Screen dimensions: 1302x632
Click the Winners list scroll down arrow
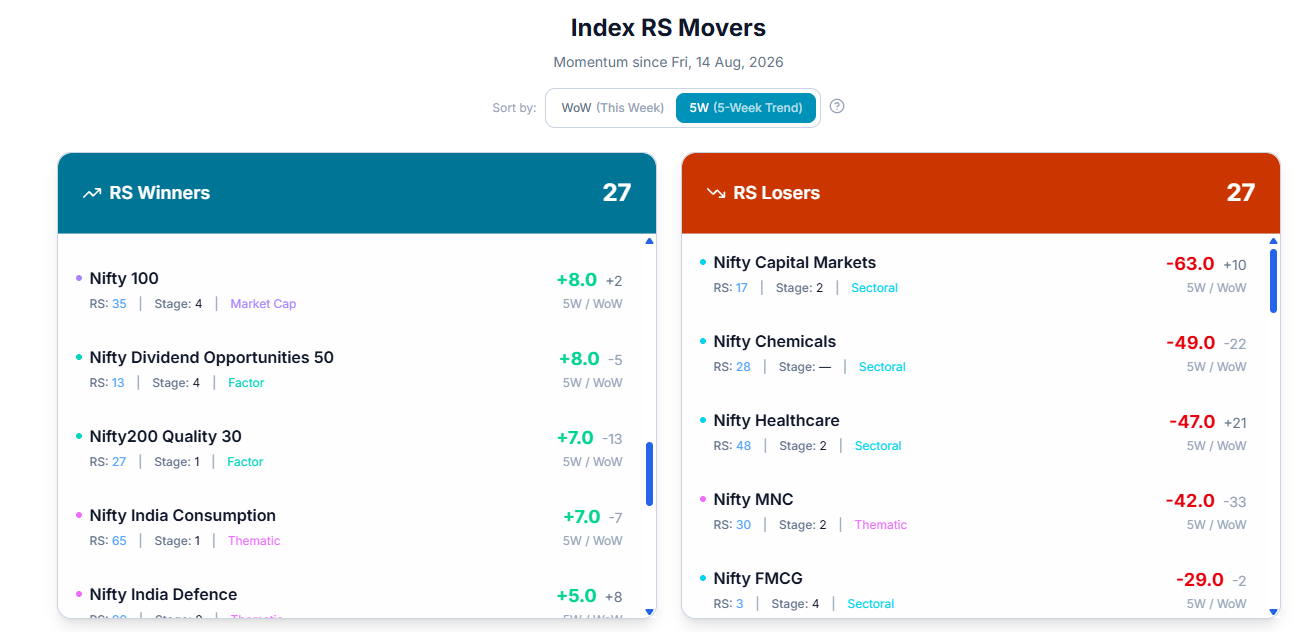point(649,611)
